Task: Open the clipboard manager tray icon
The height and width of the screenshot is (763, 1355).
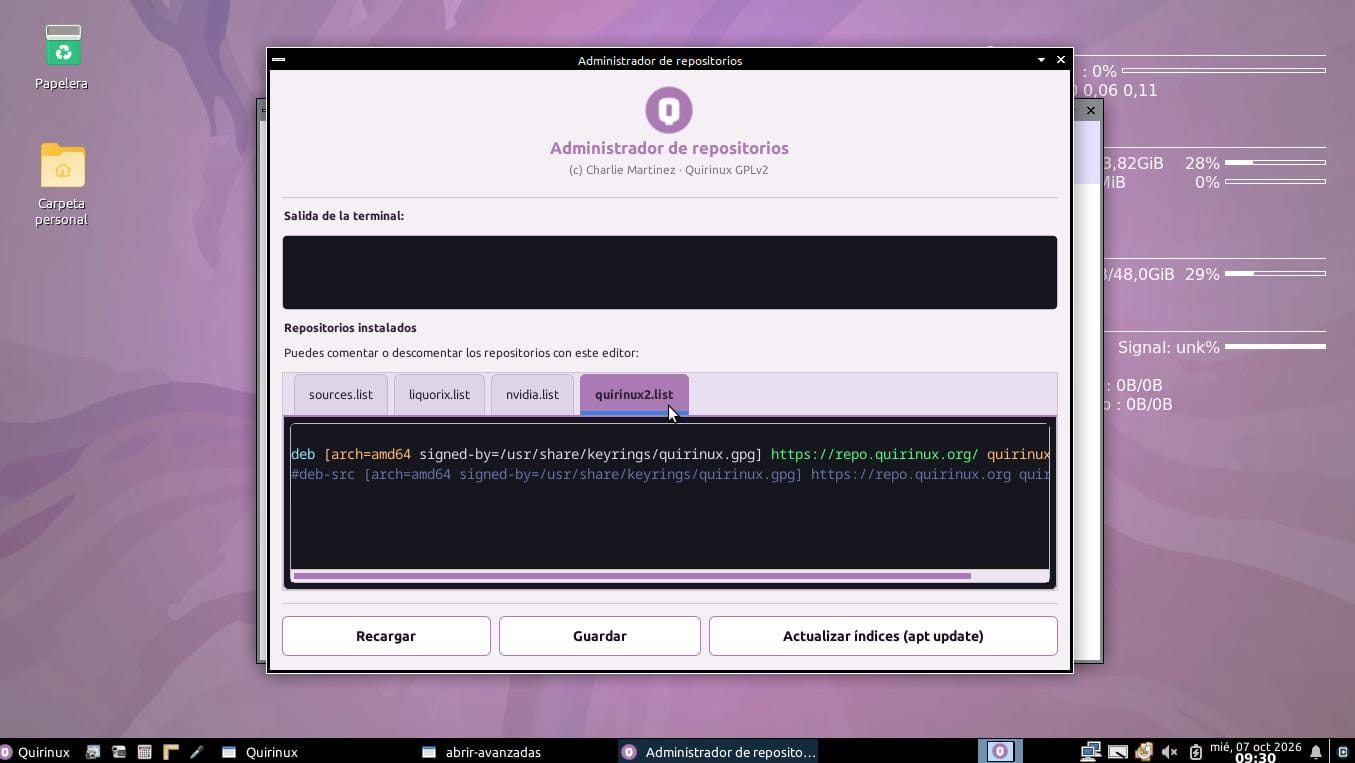Action: [x=1143, y=752]
